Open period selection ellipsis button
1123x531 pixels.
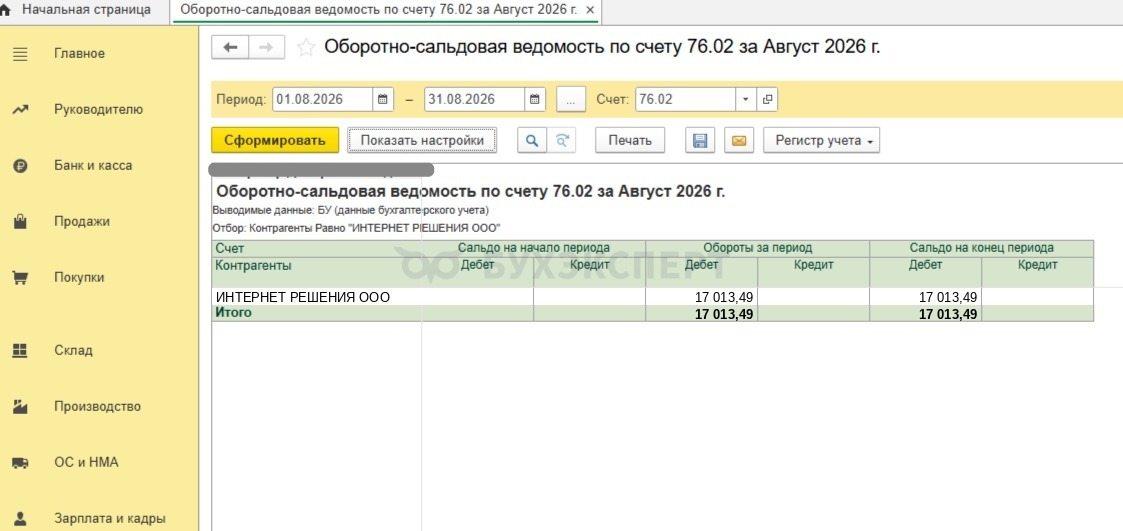(x=571, y=100)
